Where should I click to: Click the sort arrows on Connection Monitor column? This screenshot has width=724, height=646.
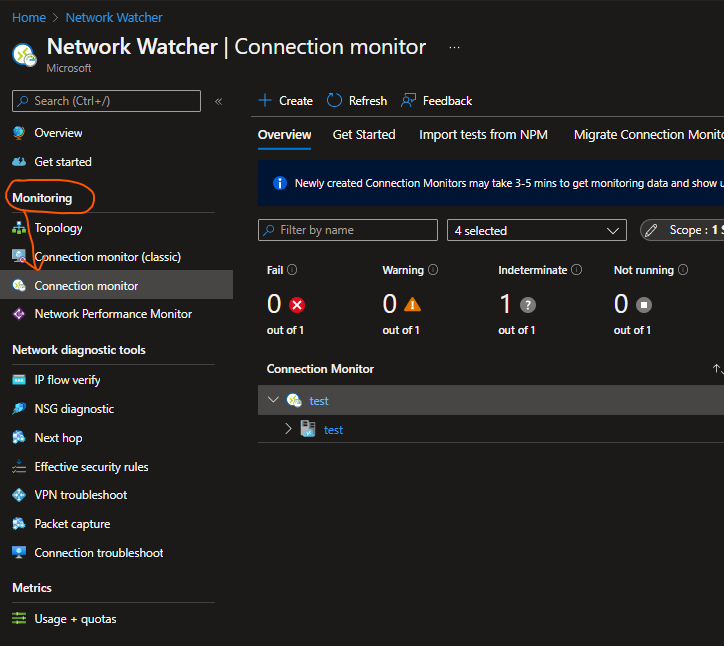(718, 368)
